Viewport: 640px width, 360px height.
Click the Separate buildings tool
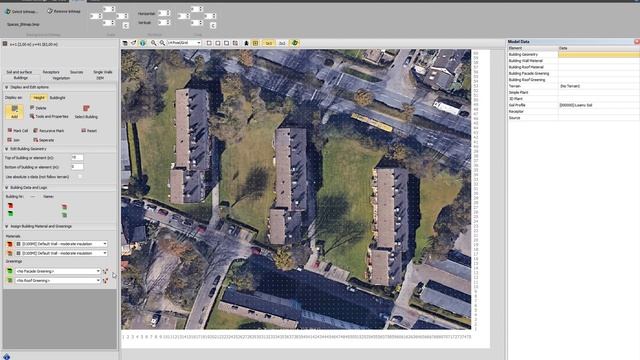(x=44, y=140)
